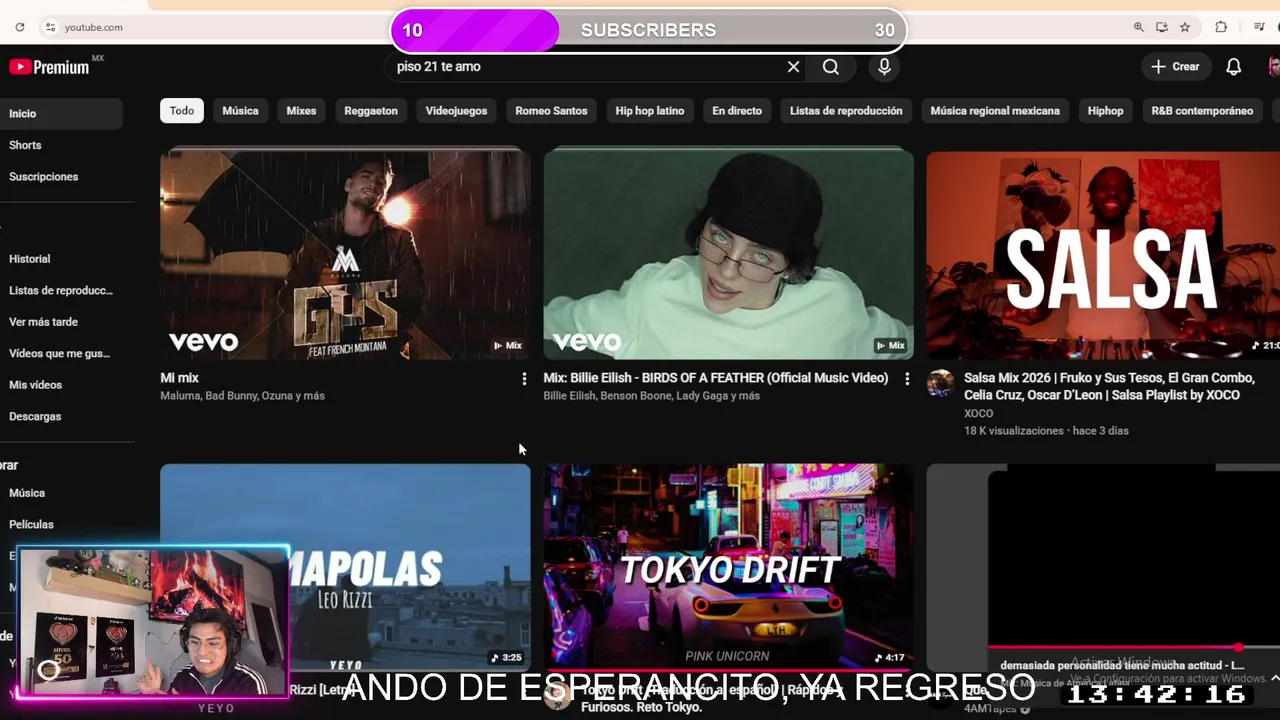
Task: Open Listas de reproducción in the sidebar
Action: click(61, 291)
